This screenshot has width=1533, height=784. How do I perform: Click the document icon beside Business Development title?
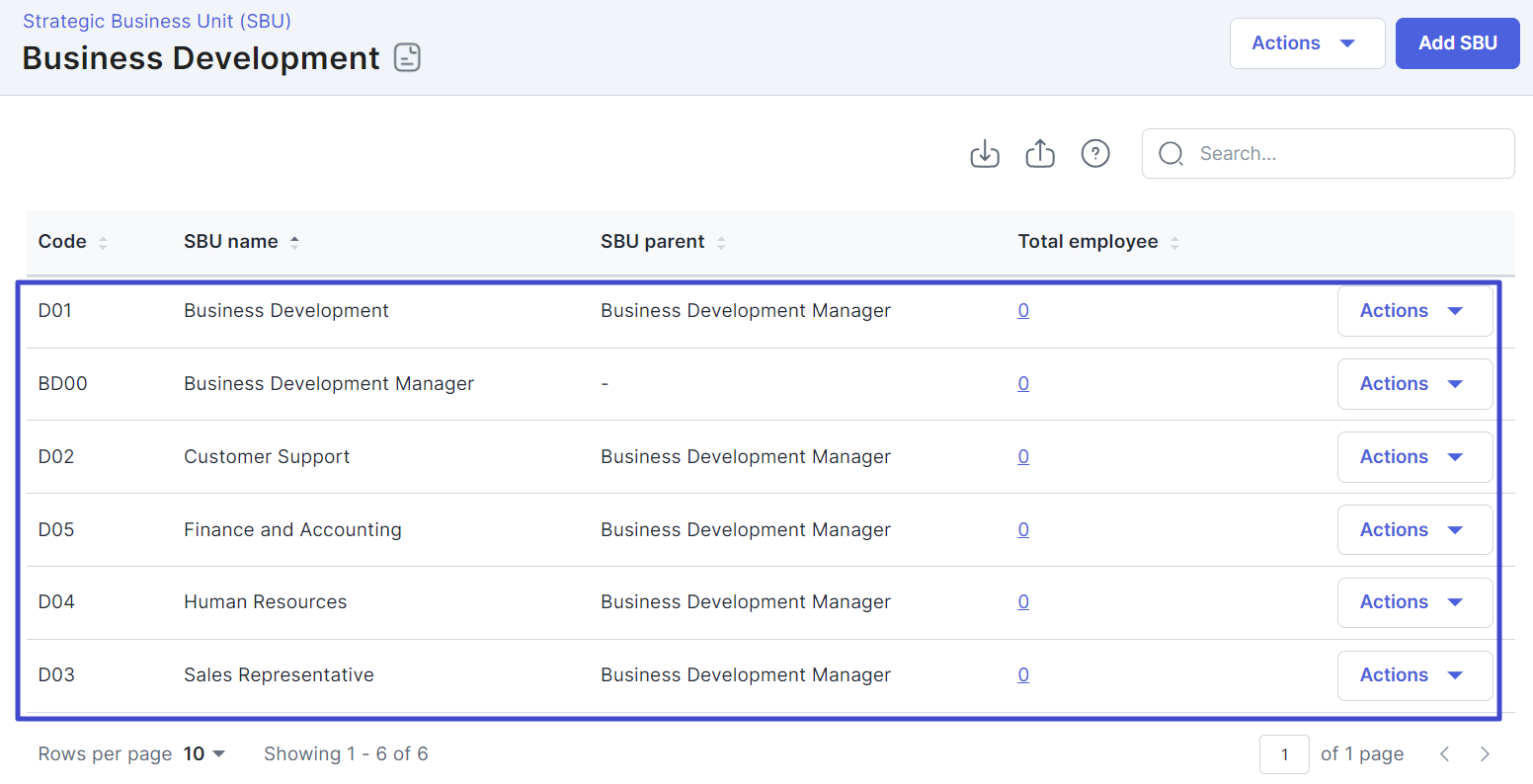point(407,57)
